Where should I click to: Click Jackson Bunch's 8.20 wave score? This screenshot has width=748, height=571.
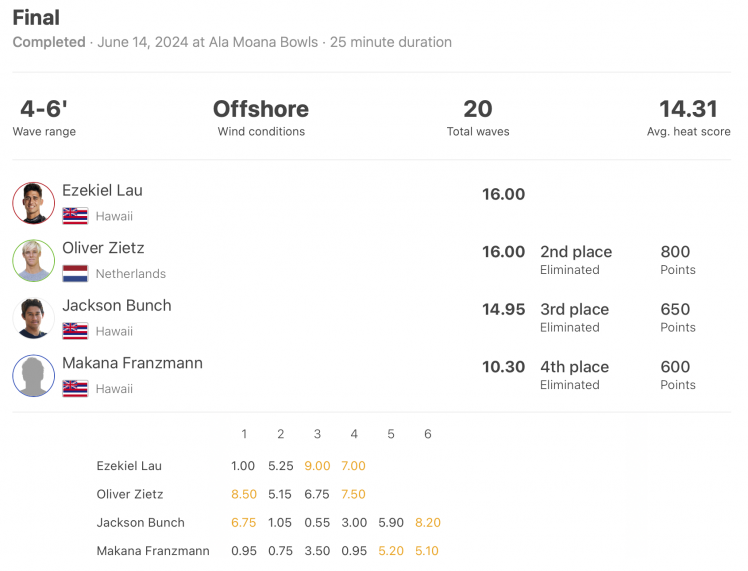(x=427, y=522)
